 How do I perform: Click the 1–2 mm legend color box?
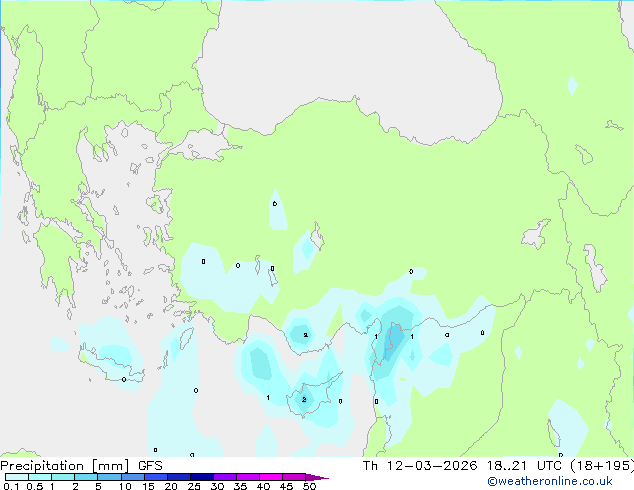(x=63, y=477)
